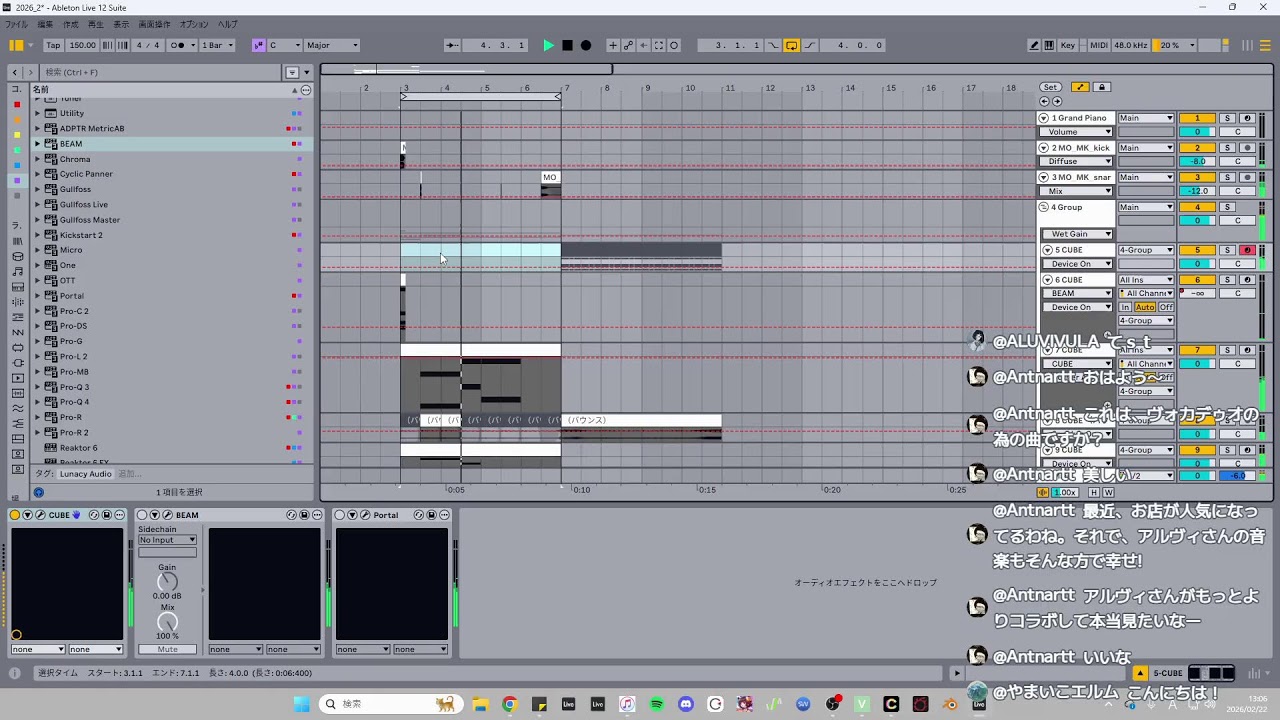The image size is (1280, 720).
Task: Click the Portal device hot-swap icon
Action: point(418,515)
